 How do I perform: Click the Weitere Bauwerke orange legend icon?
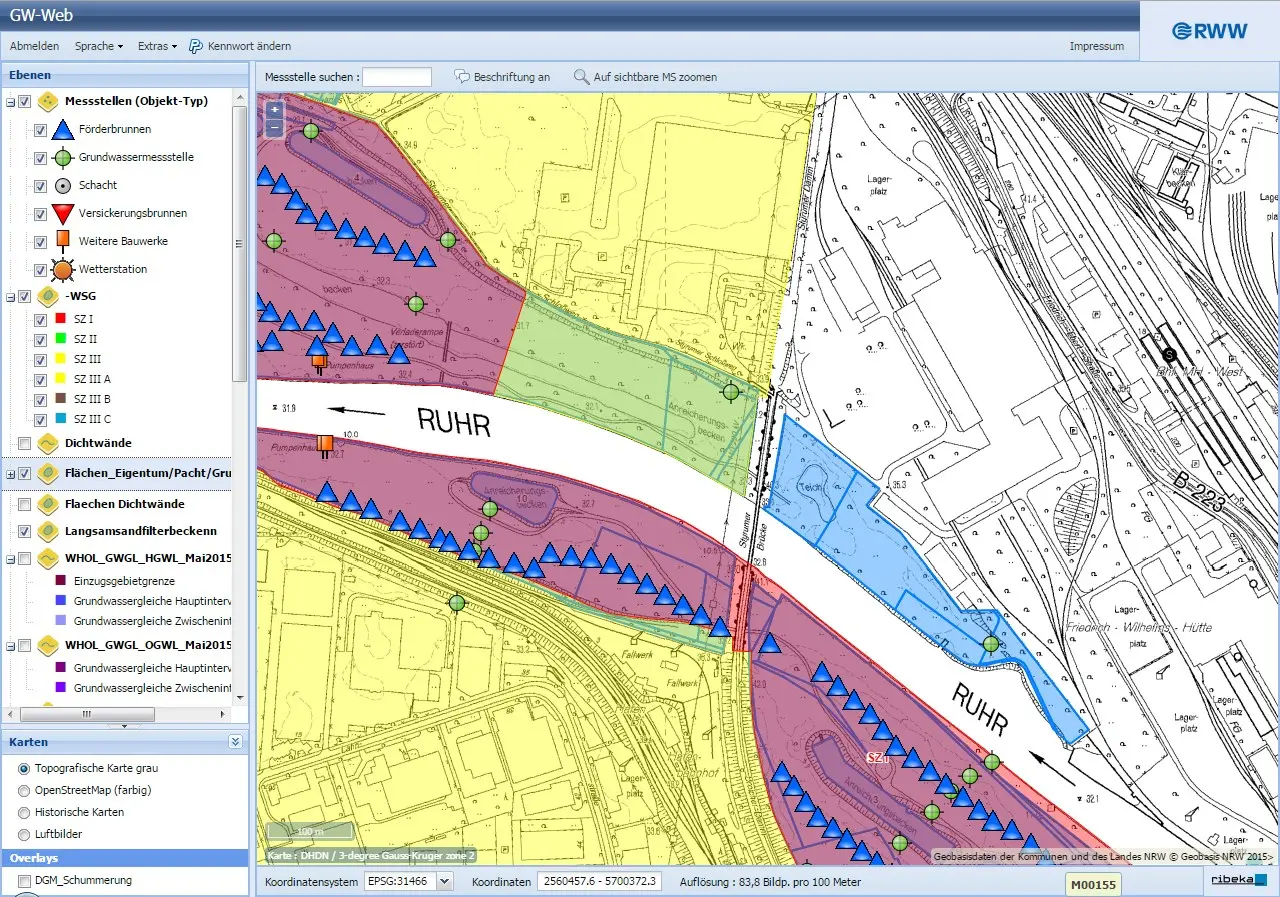[x=62, y=241]
